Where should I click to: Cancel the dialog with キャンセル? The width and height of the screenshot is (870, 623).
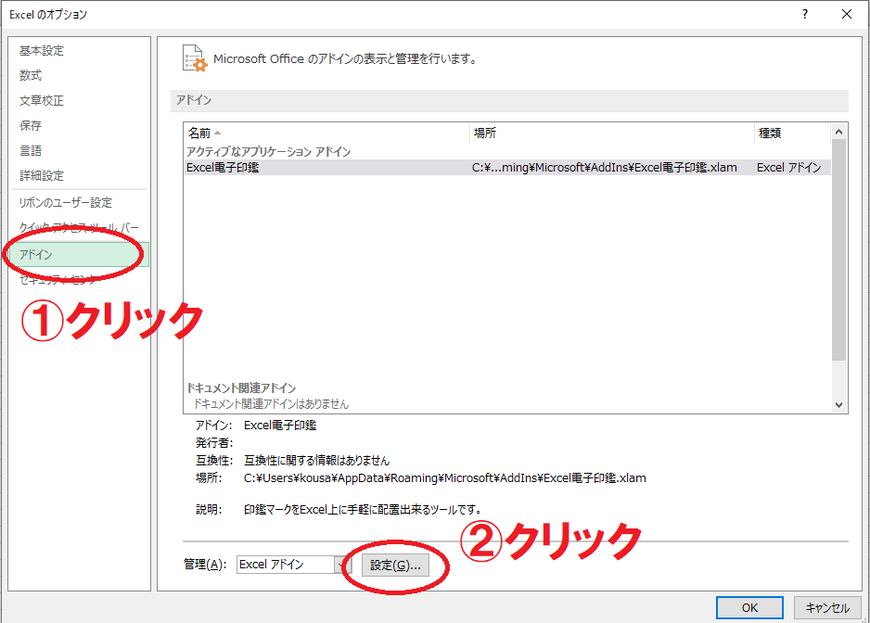827,607
